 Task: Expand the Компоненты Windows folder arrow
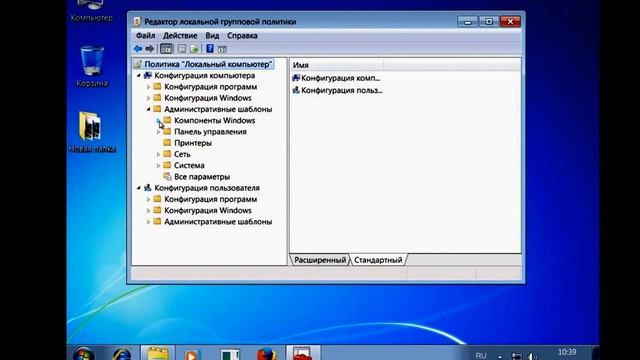tap(158, 120)
